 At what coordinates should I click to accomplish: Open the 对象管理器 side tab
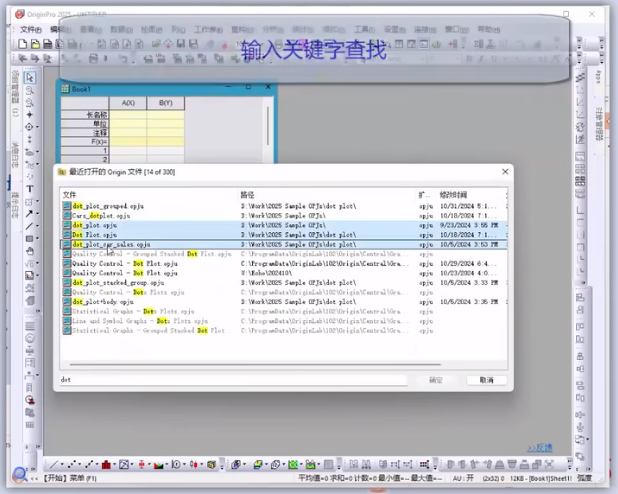[x=599, y=124]
